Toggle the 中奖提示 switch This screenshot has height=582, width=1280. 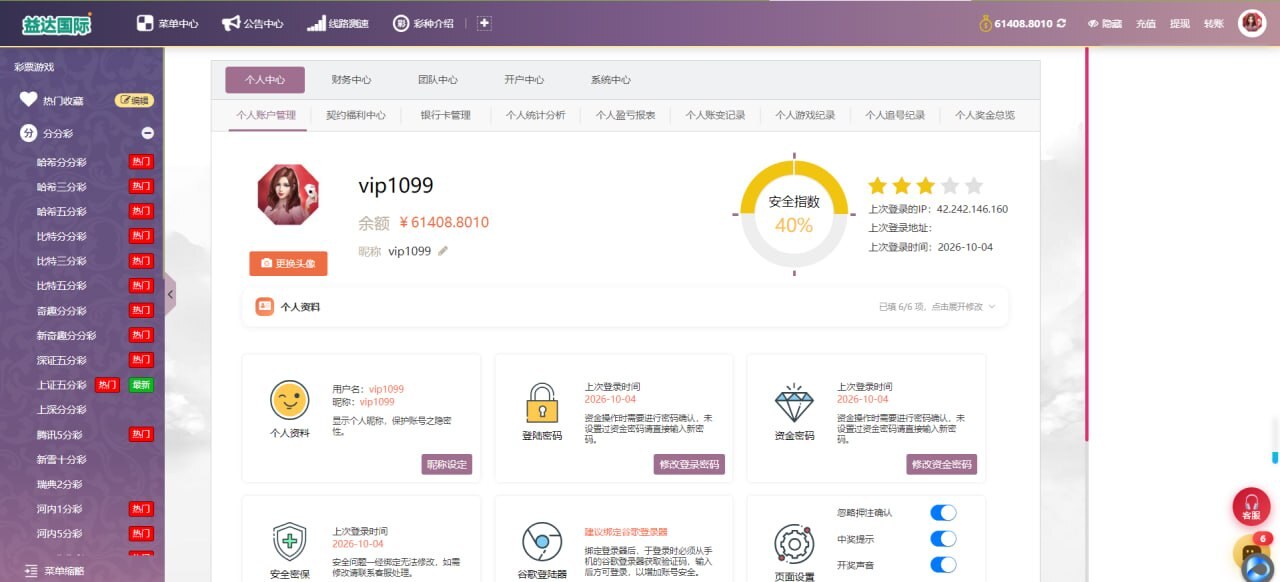coord(943,539)
